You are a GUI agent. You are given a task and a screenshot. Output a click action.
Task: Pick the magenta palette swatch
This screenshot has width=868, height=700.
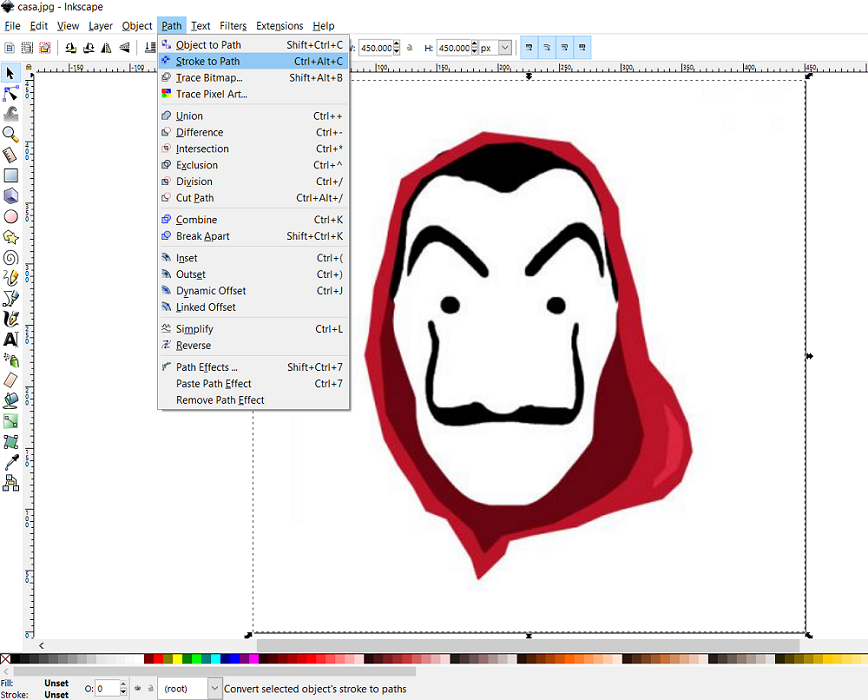(x=254, y=658)
